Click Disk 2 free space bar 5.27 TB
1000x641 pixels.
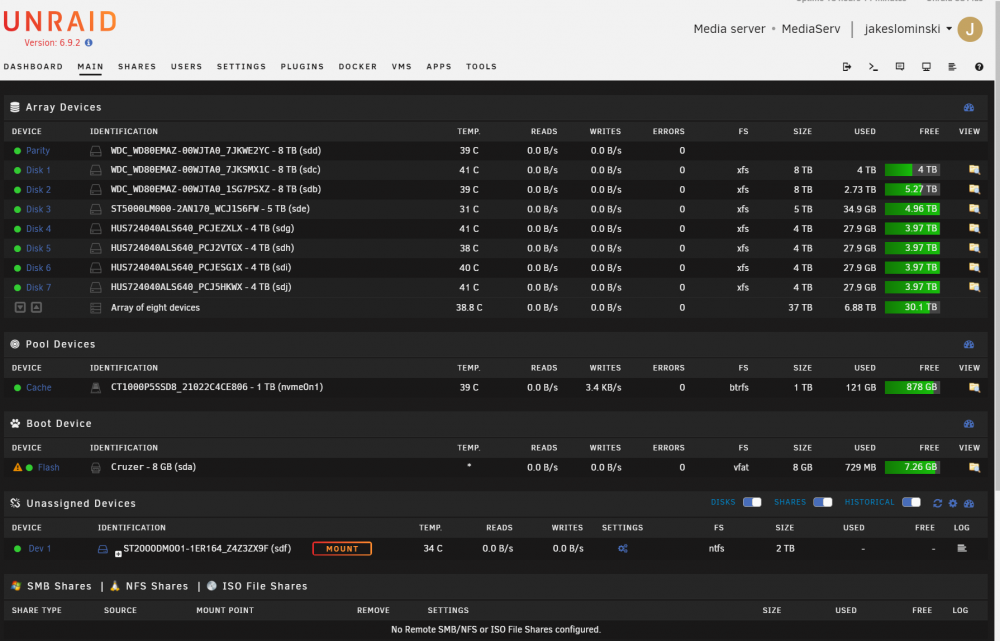[x=912, y=189]
